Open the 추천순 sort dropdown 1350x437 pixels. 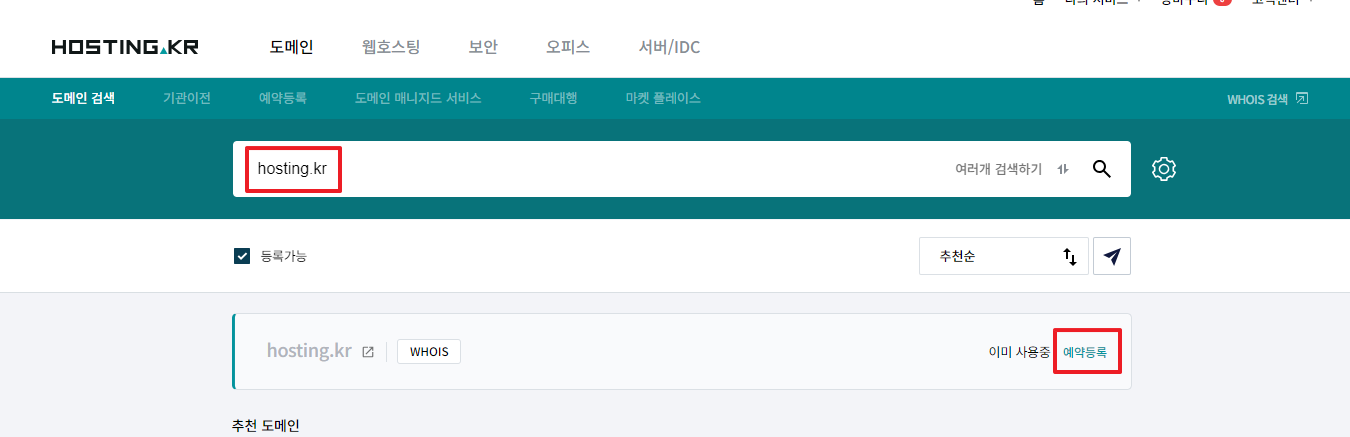pyautogui.click(x=1003, y=256)
